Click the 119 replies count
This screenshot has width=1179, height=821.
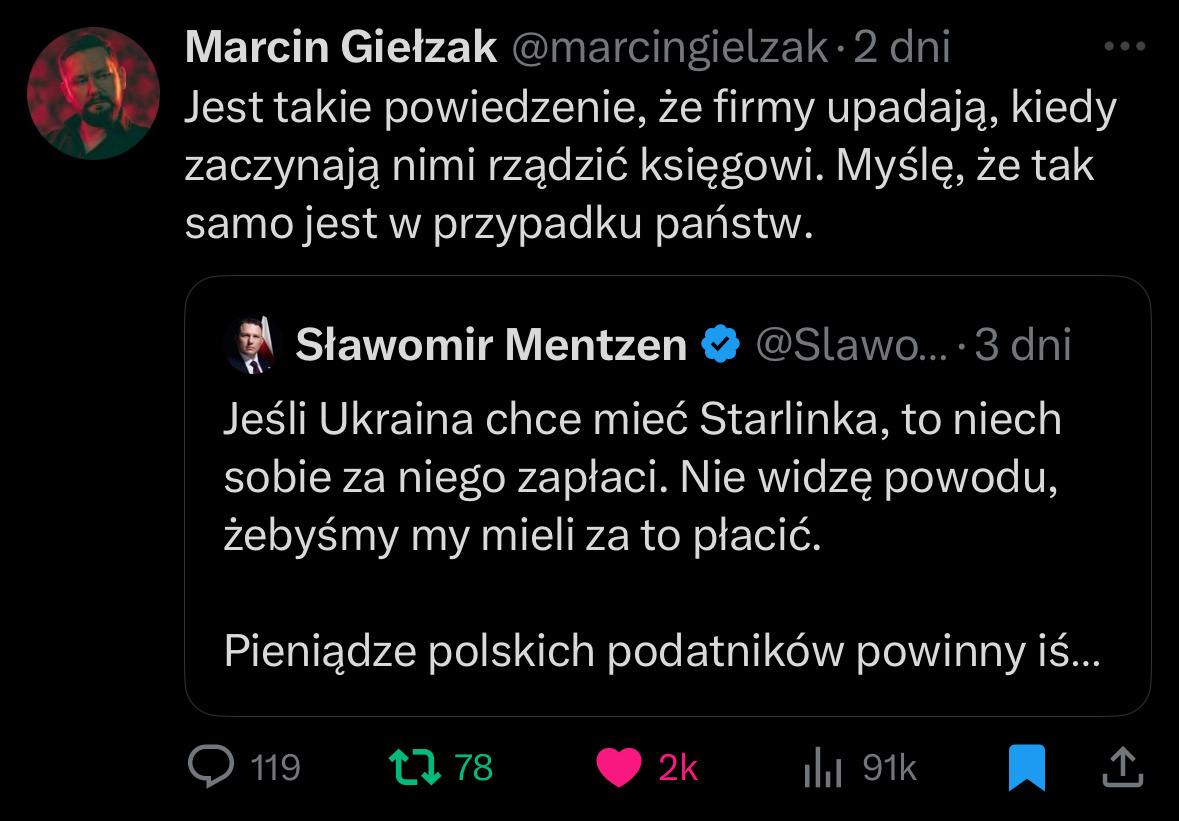(275, 767)
